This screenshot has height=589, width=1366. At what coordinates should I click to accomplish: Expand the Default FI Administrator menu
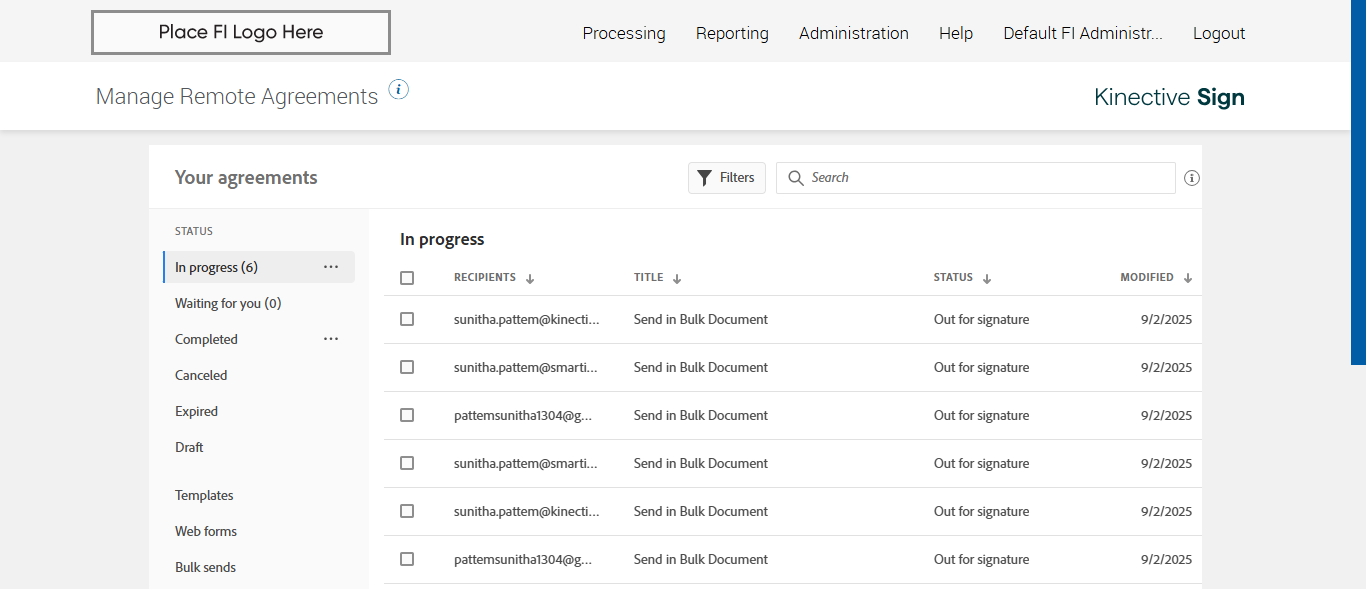click(1082, 33)
